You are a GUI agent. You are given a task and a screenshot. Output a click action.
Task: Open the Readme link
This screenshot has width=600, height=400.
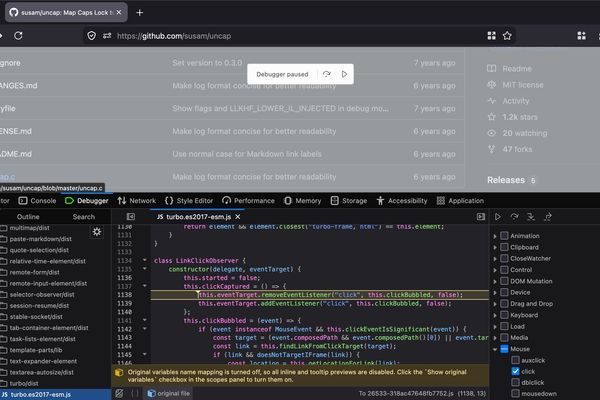[x=517, y=69]
